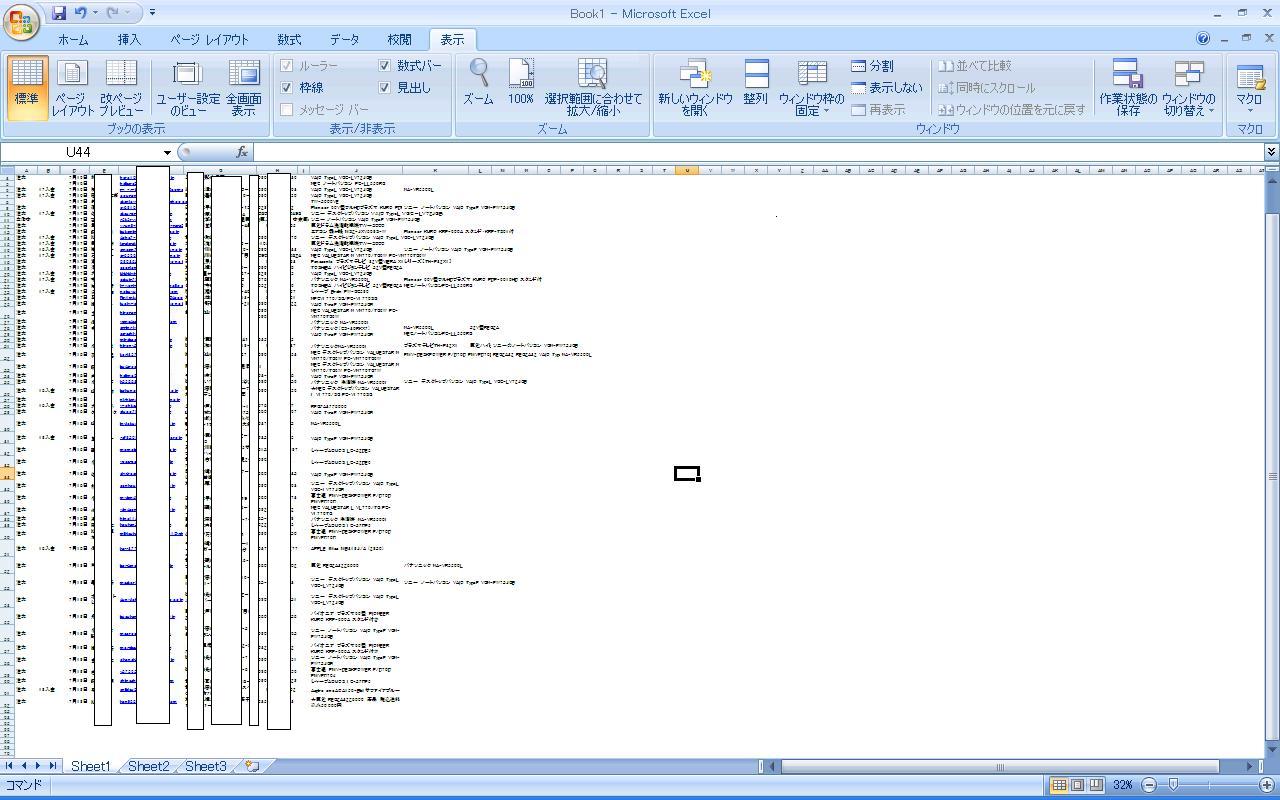Expand the マクロ macros dropdown
The height and width of the screenshot is (800, 1280).
point(1249,87)
